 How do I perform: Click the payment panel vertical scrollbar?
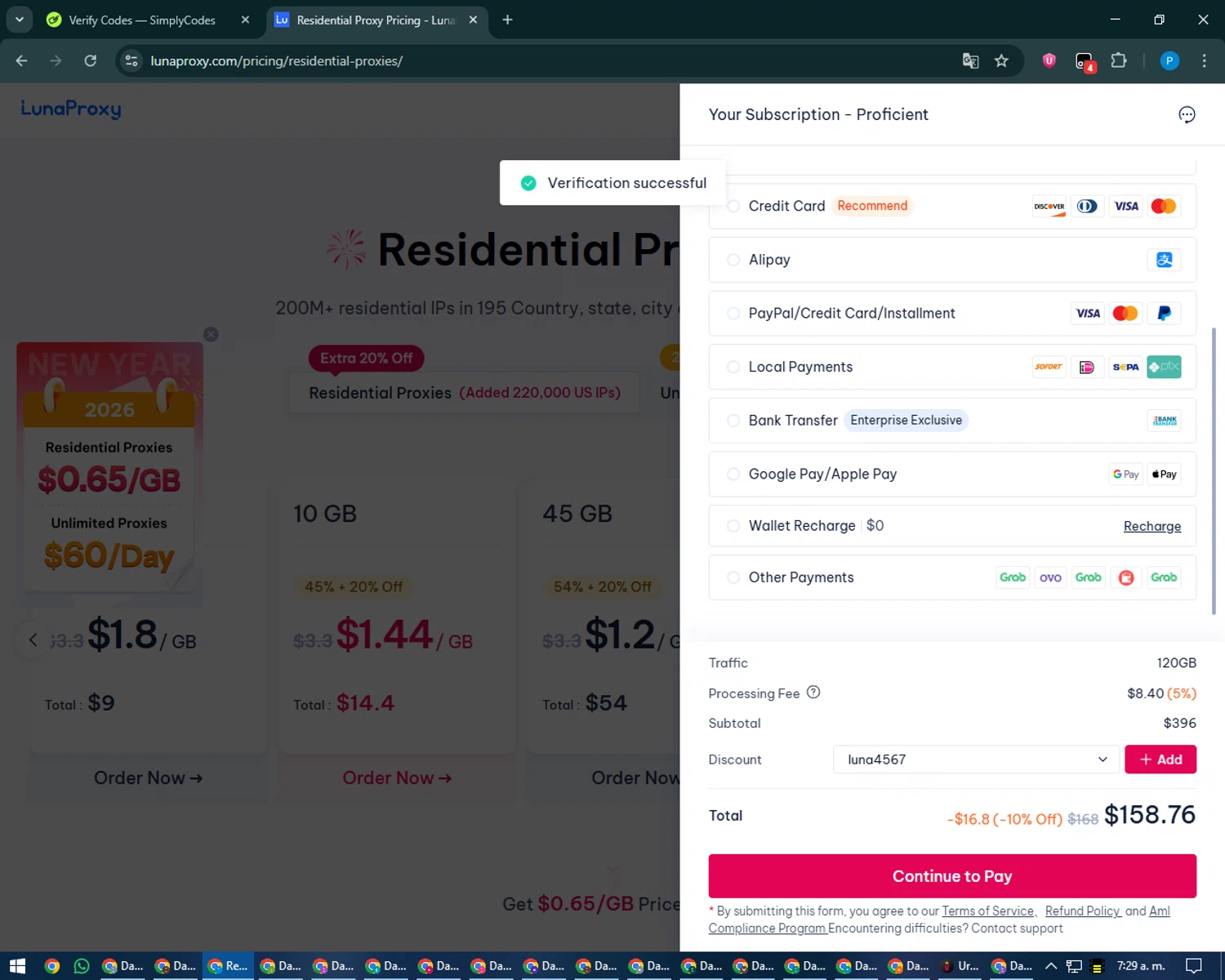(1214, 471)
